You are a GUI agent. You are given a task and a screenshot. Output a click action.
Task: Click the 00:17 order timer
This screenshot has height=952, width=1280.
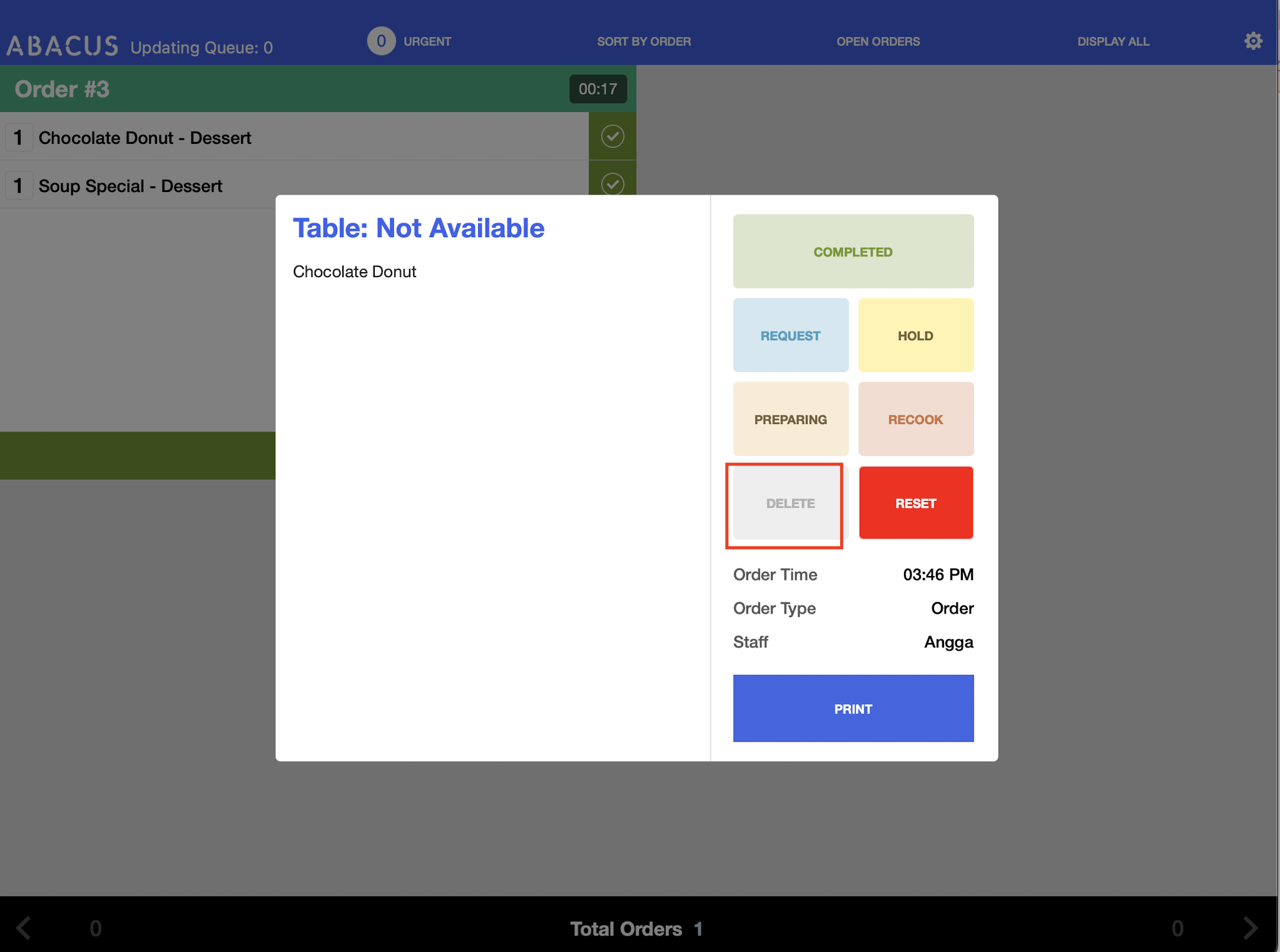(x=597, y=89)
